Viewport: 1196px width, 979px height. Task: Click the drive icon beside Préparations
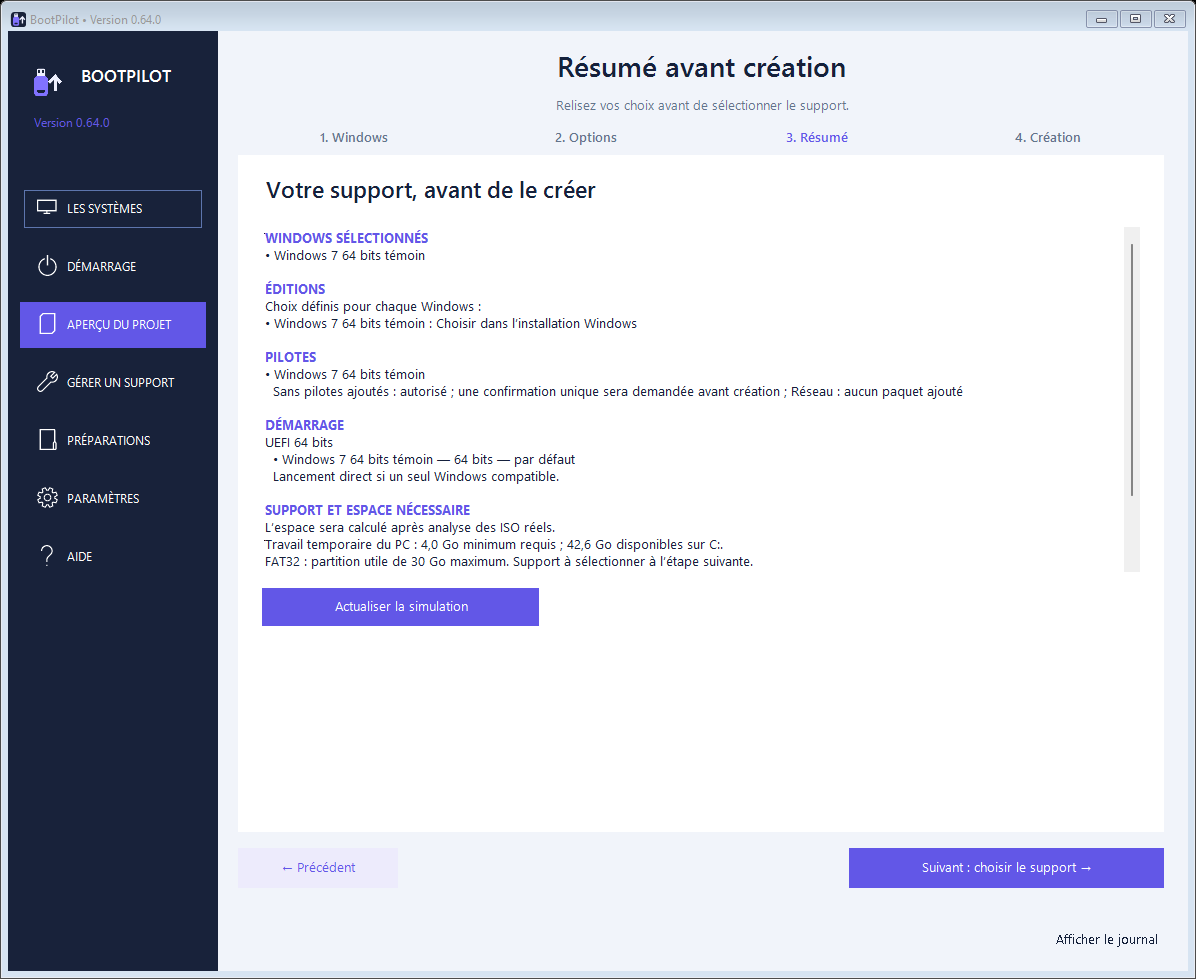pyautogui.click(x=47, y=440)
